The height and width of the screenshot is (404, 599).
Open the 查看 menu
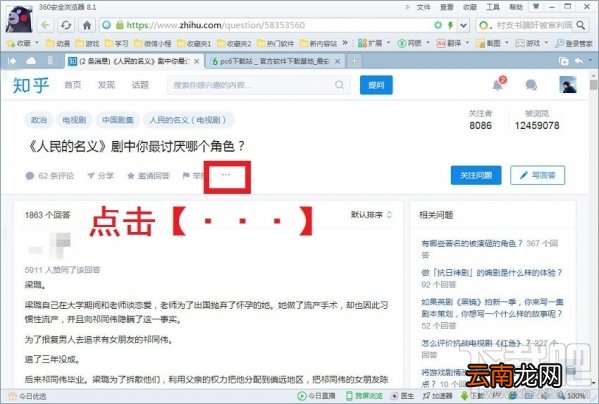(447, 7)
